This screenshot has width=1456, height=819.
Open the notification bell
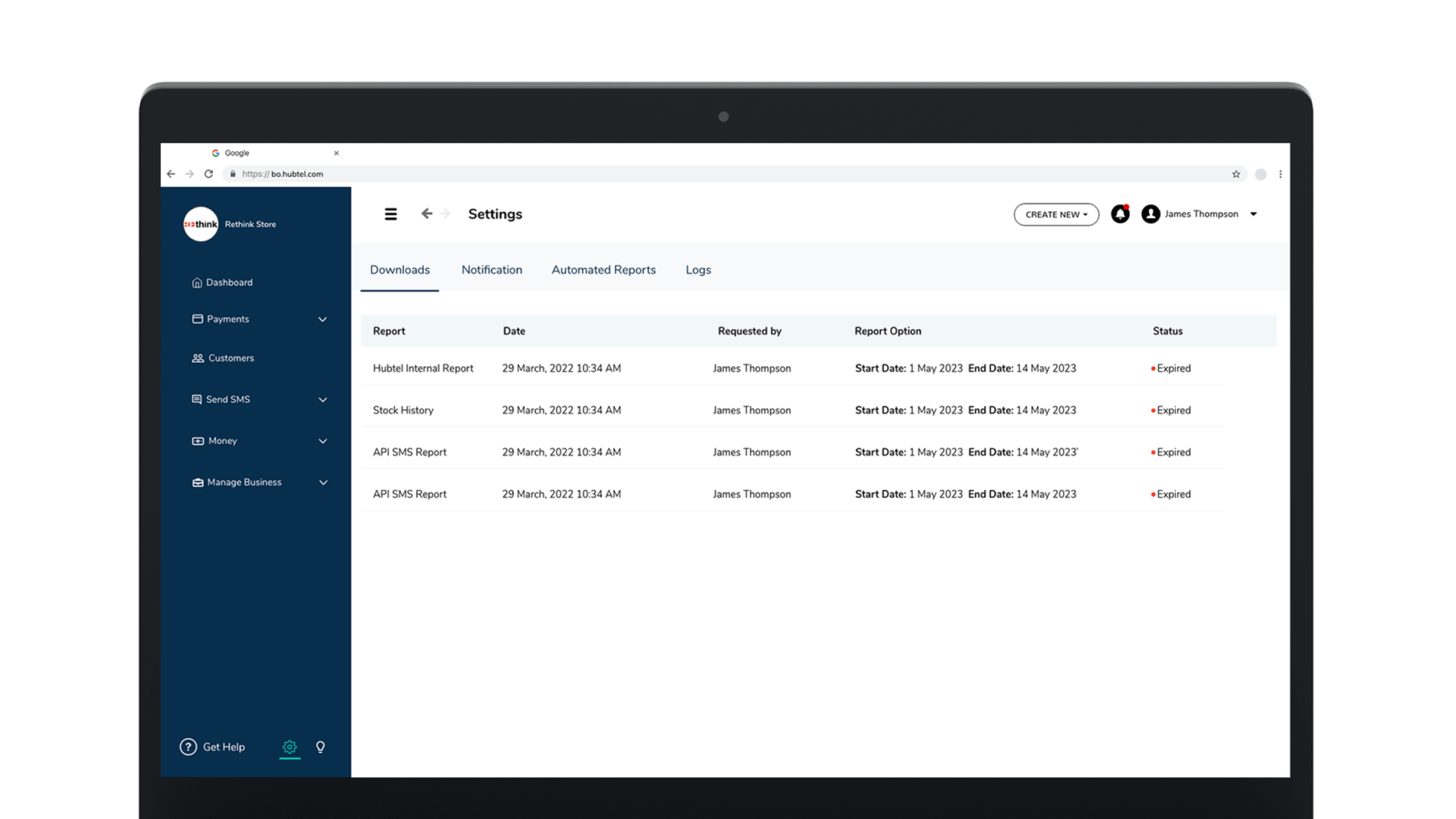click(1120, 213)
